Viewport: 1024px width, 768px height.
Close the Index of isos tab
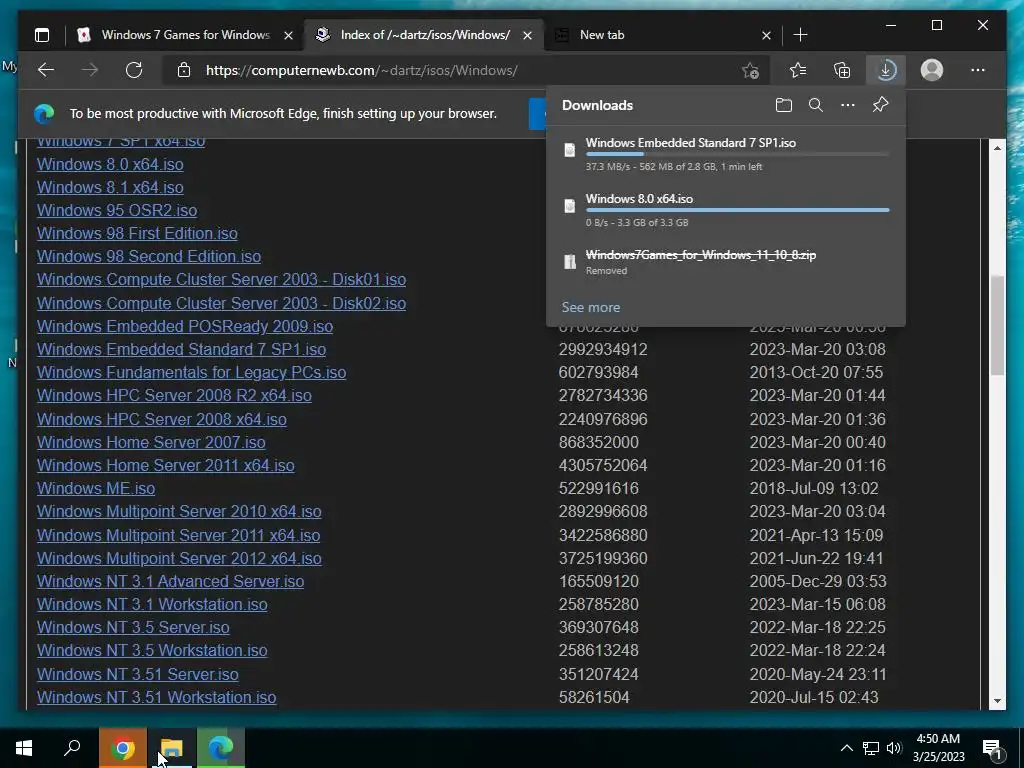(527, 35)
